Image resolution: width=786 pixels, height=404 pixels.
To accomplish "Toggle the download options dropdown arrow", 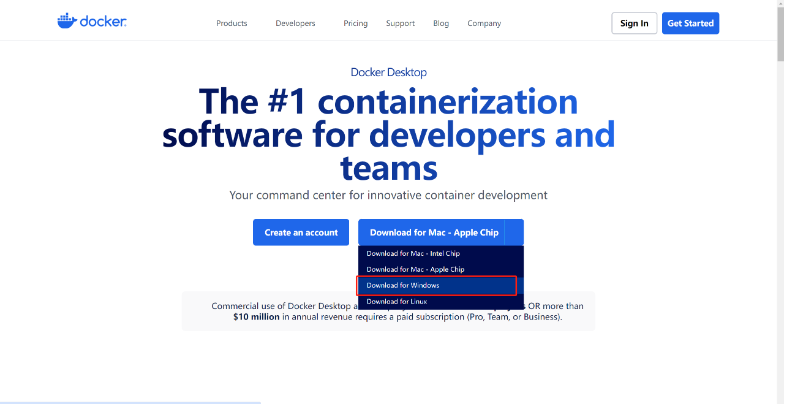I will point(514,232).
